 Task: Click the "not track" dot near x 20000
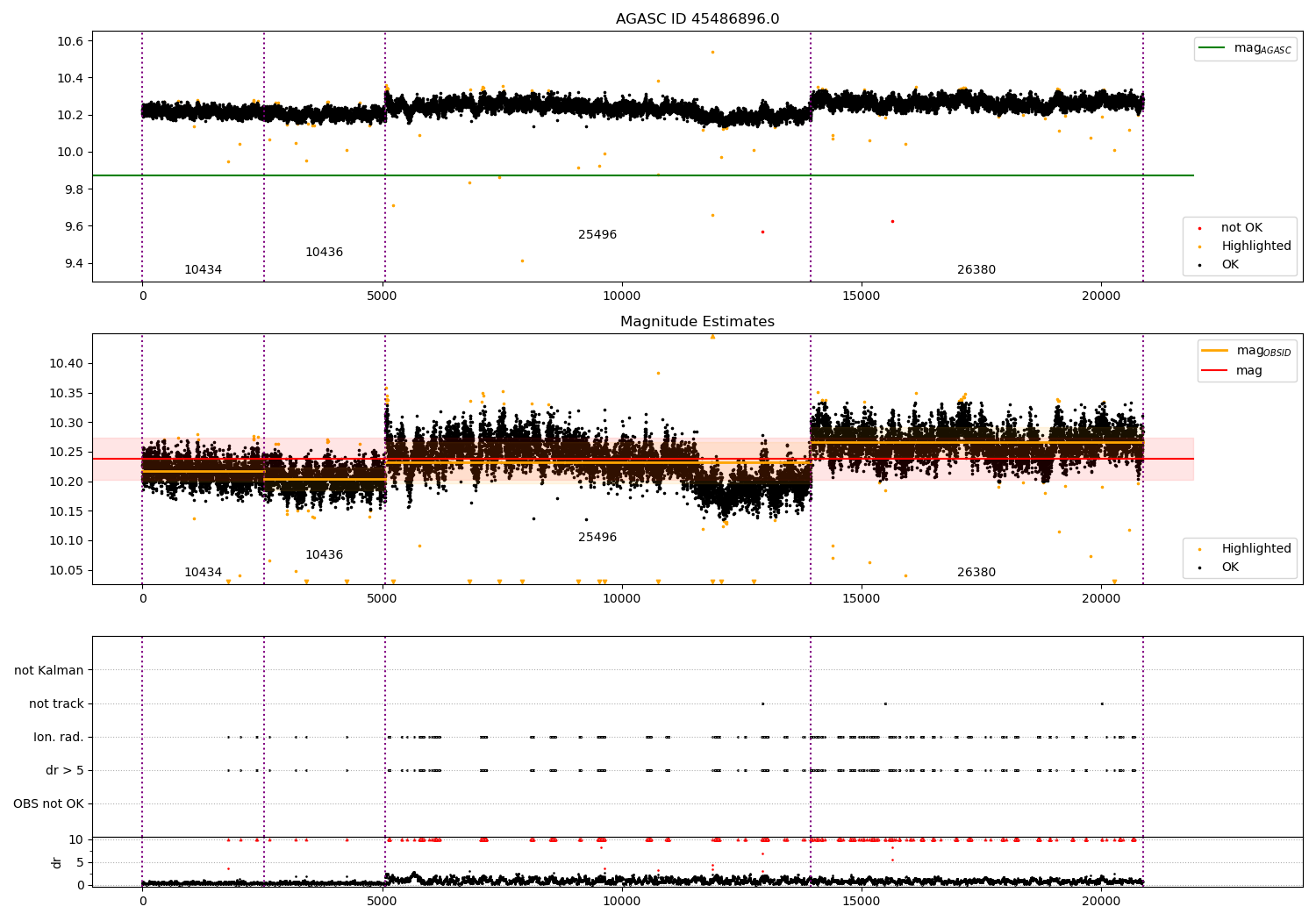click(x=1102, y=703)
